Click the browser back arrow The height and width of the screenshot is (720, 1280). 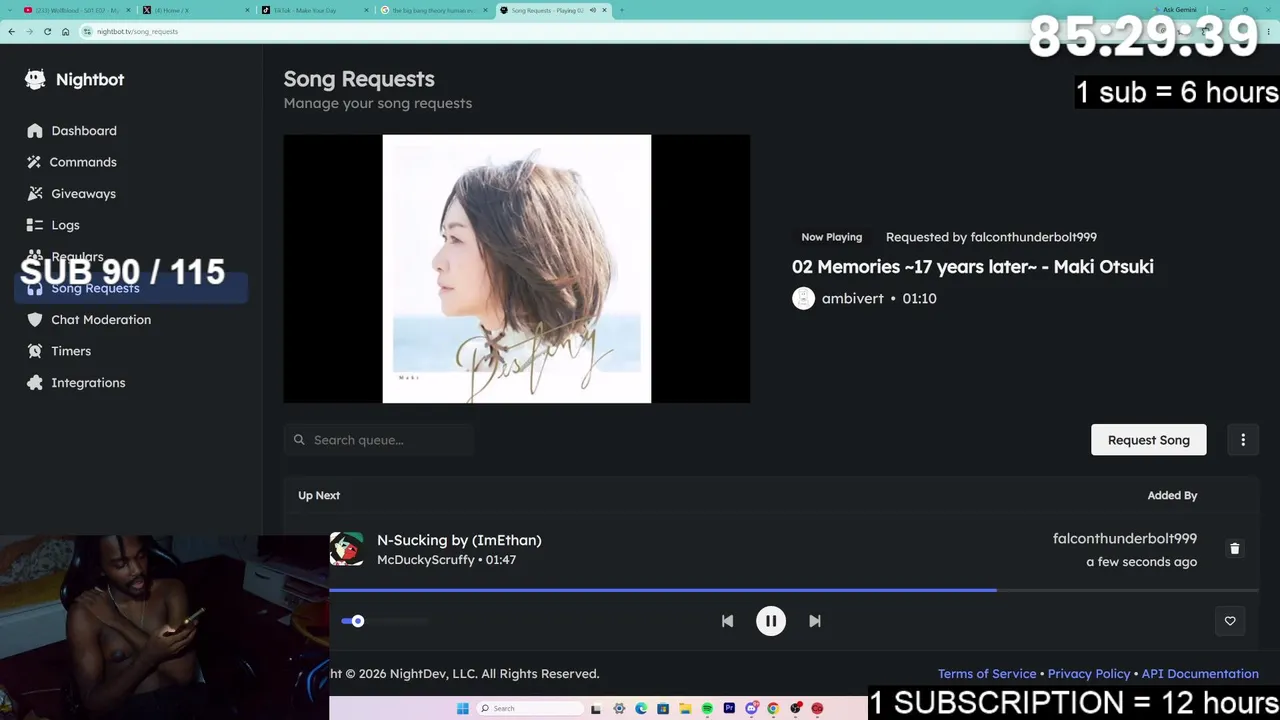[11, 31]
